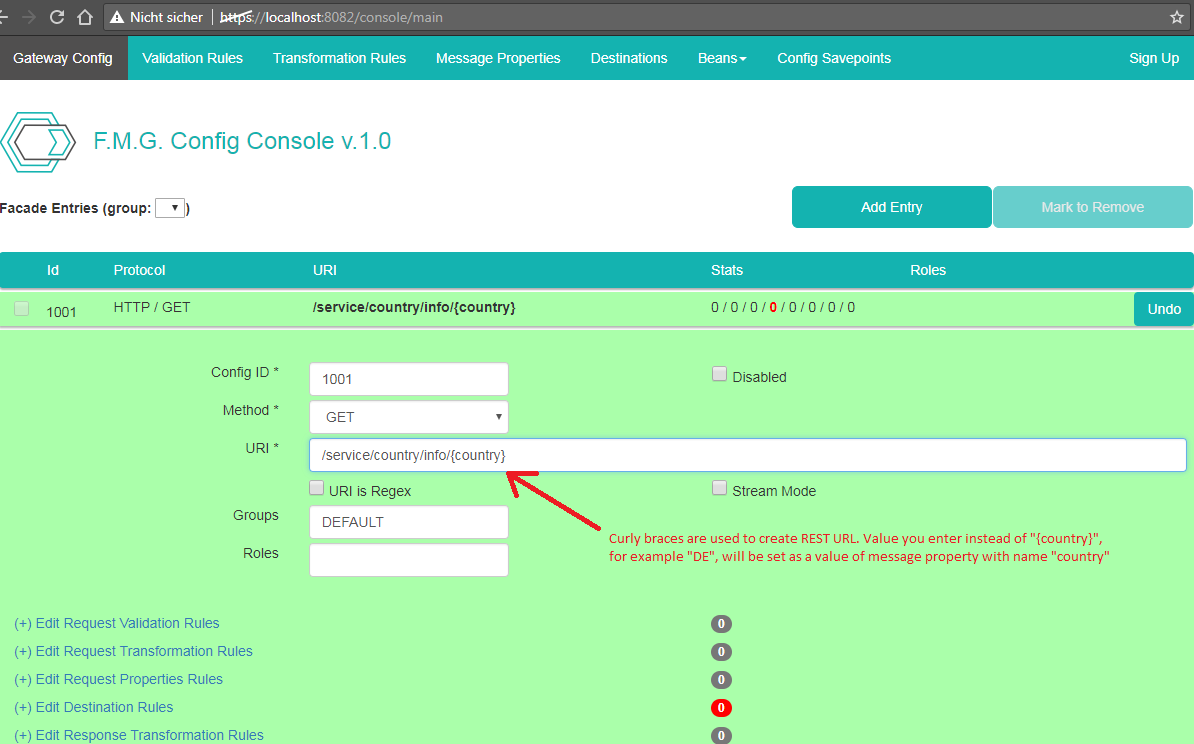Click the browser reload icon
This screenshot has height=744, width=1194.
click(x=57, y=17)
